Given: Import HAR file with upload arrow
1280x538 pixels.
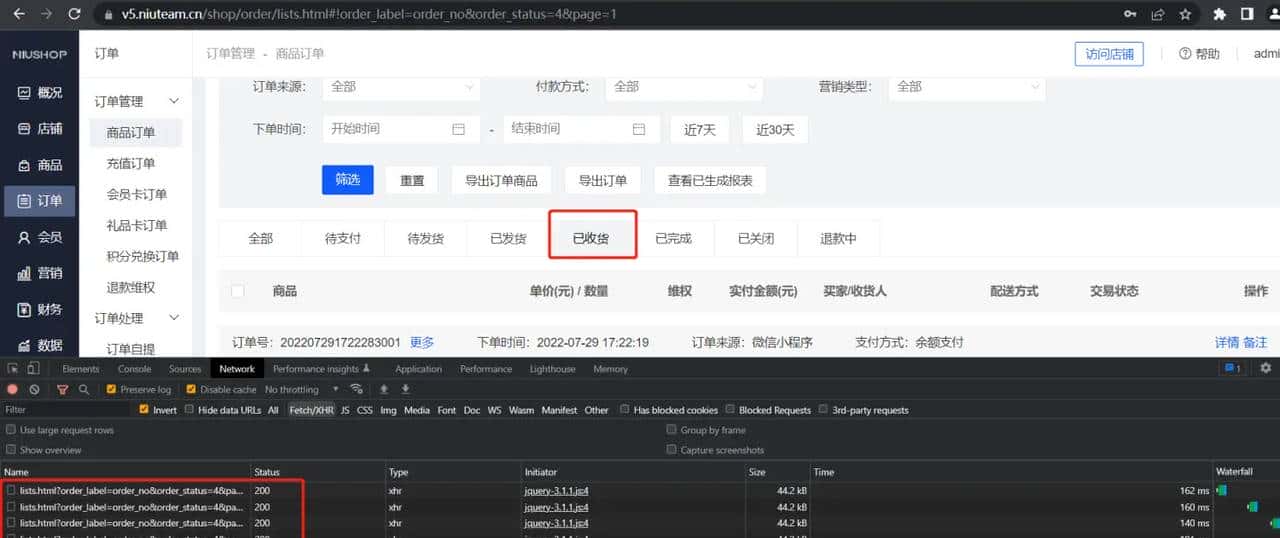Looking at the screenshot, I should (383, 389).
